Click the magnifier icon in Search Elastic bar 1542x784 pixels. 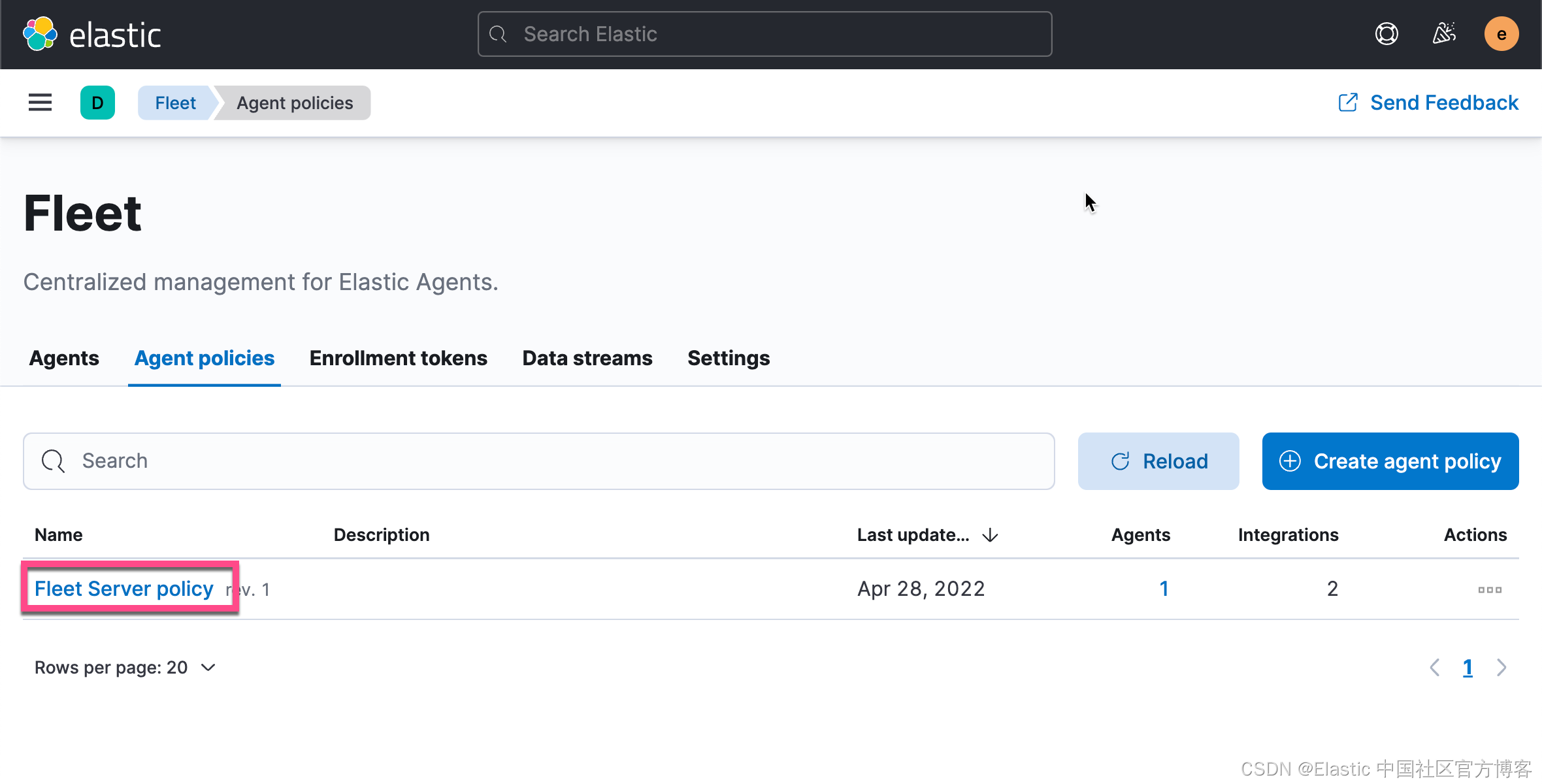(x=499, y=34)
